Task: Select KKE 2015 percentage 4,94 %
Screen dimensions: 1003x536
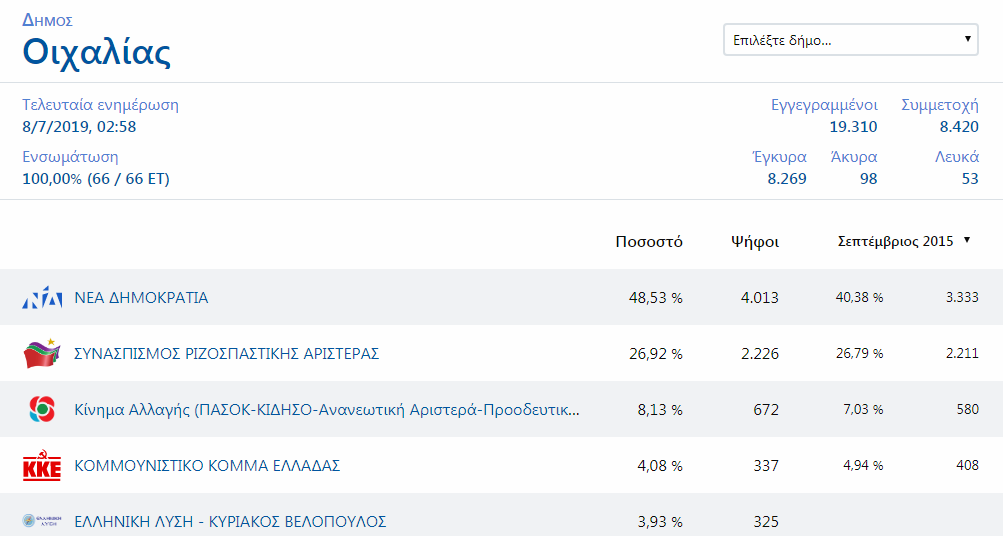Action: click(x=863, y=465)
